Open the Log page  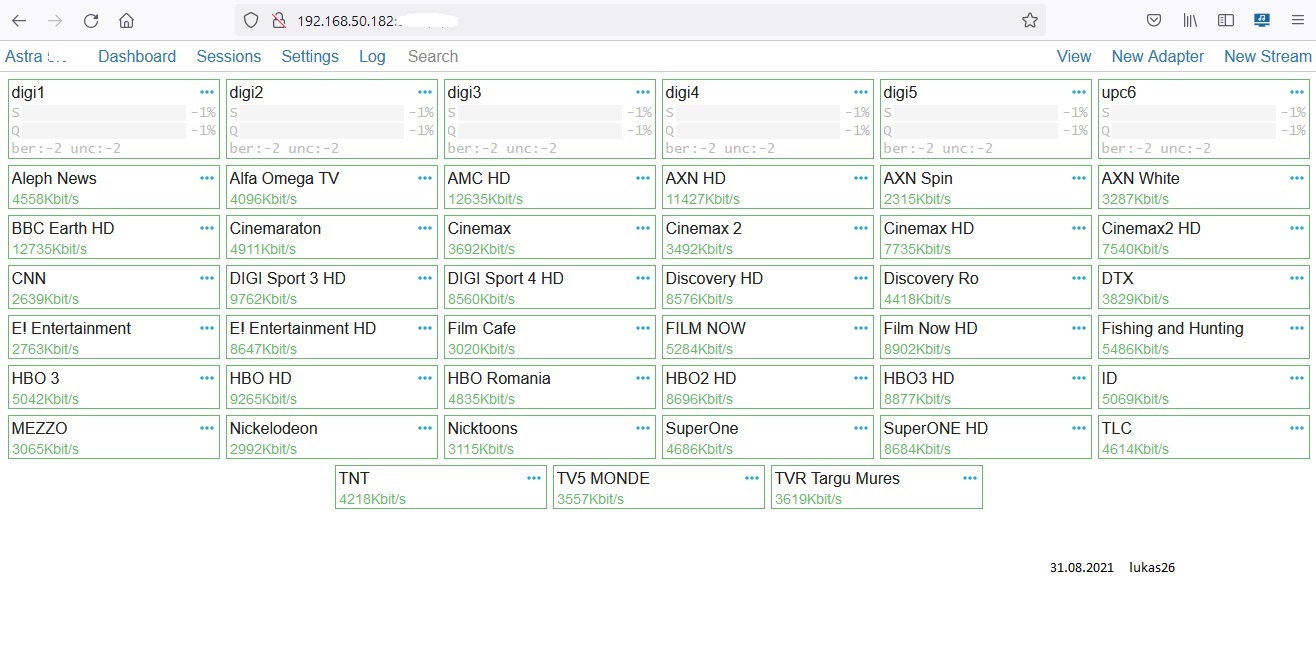[372, 56]
